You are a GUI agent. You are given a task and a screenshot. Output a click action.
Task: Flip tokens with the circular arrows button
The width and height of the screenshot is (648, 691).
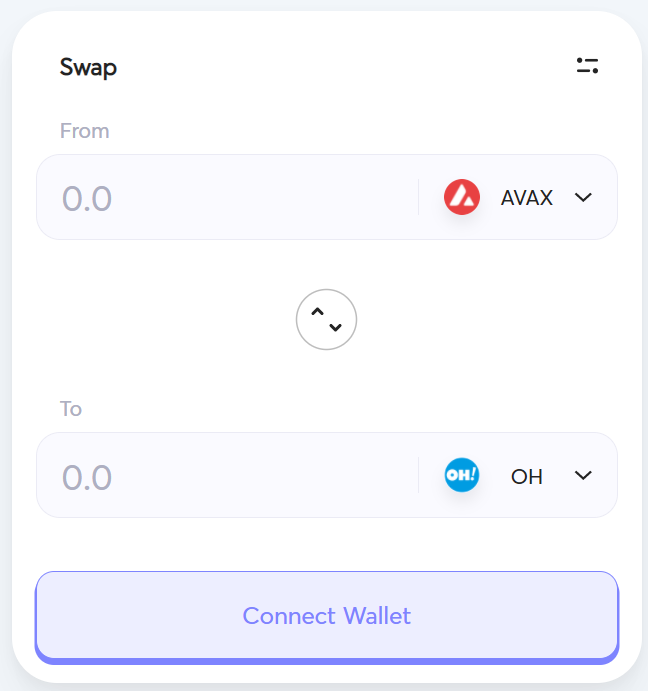(x=326, y=319)
